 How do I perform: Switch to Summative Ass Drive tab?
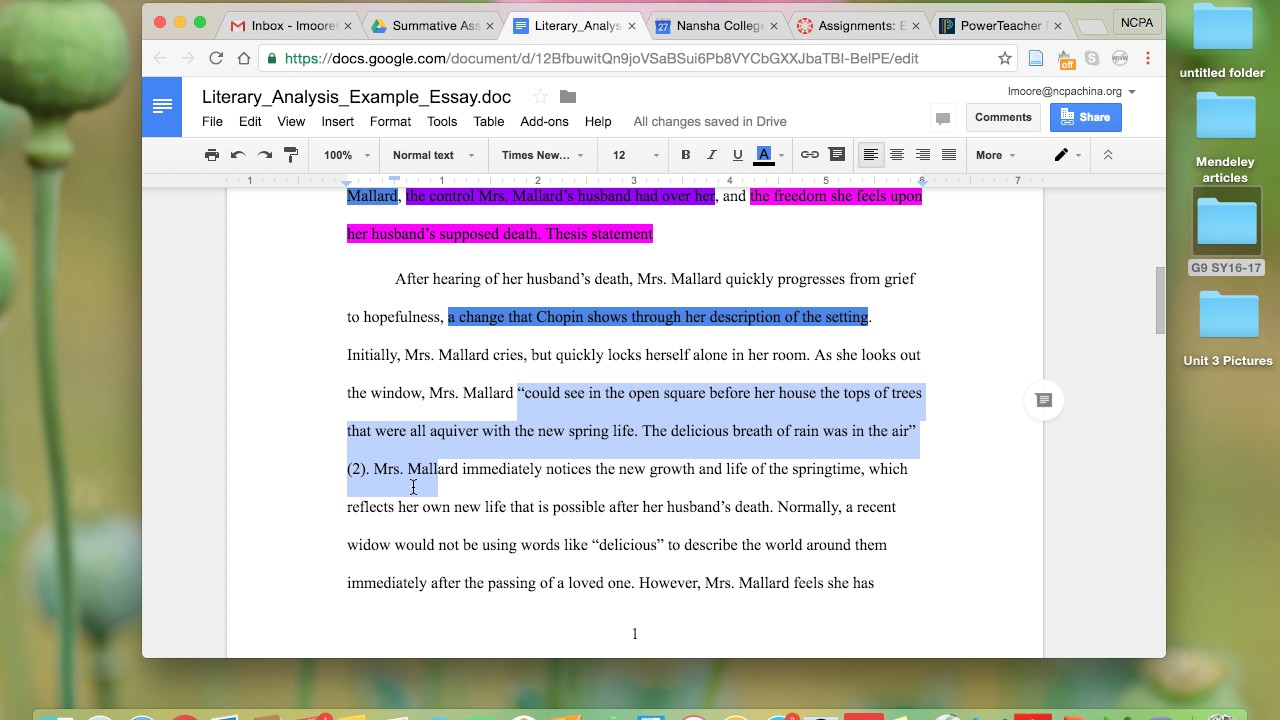click(x=431, y=25)
